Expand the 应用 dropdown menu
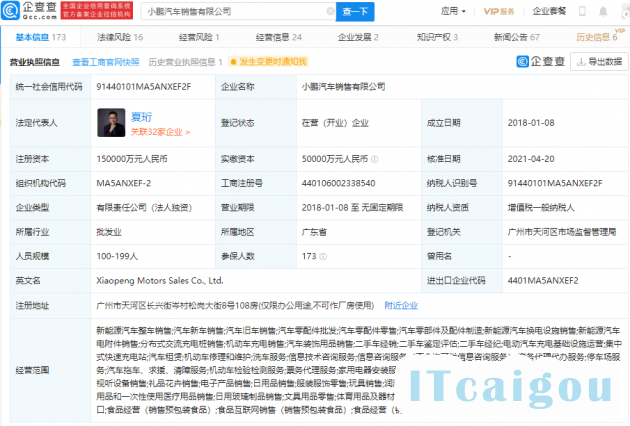Screen dimensions: 630x426 click(453, 11)
